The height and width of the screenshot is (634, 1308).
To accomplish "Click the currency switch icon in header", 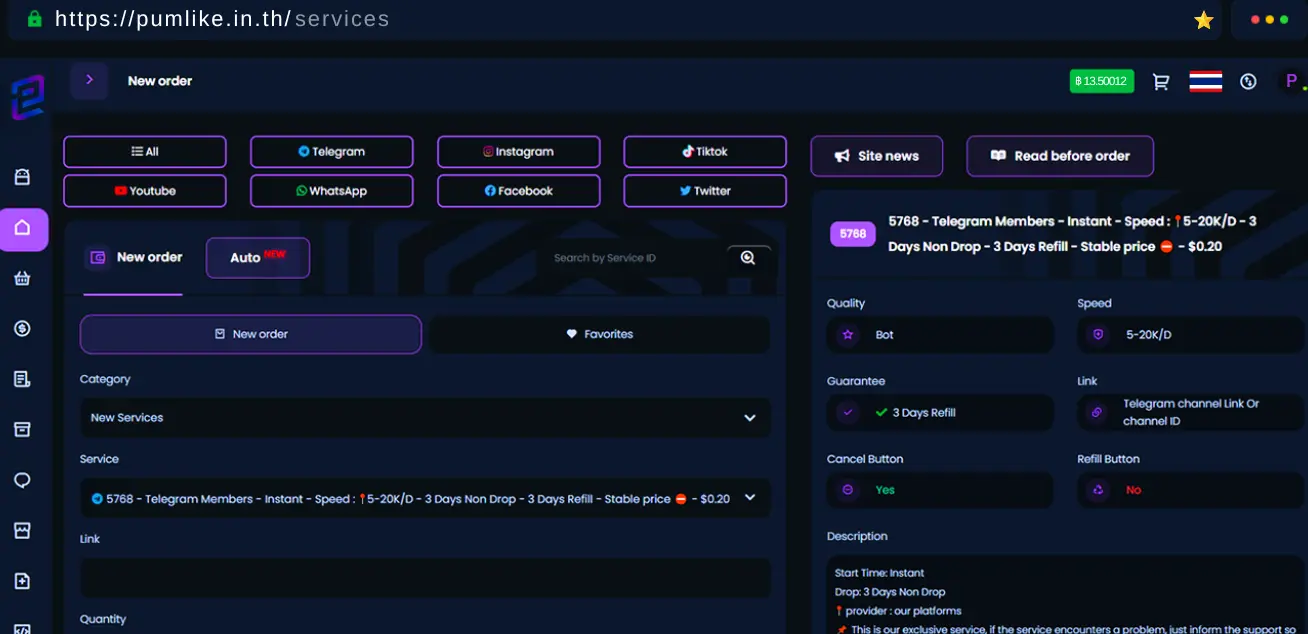I will [1248, 82].
